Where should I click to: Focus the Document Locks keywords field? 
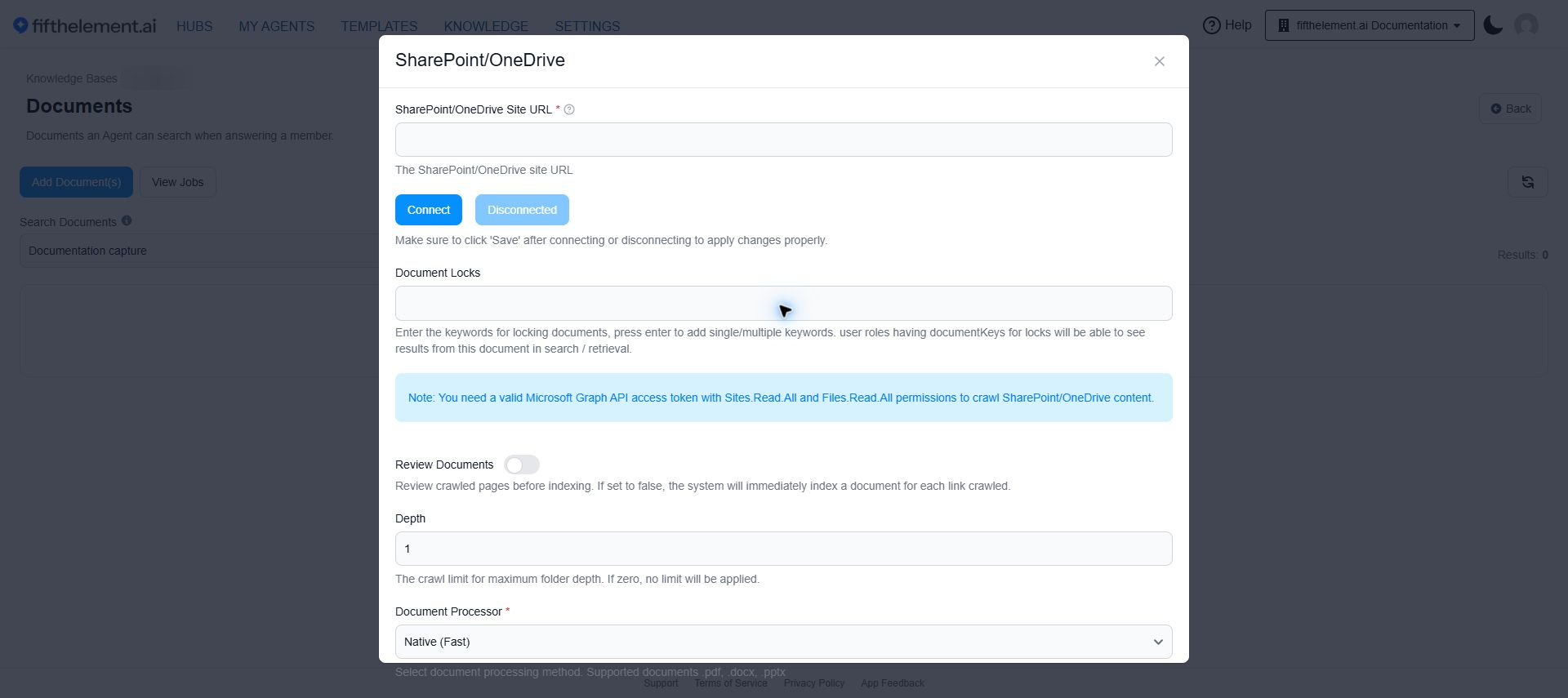click(783, 303)
